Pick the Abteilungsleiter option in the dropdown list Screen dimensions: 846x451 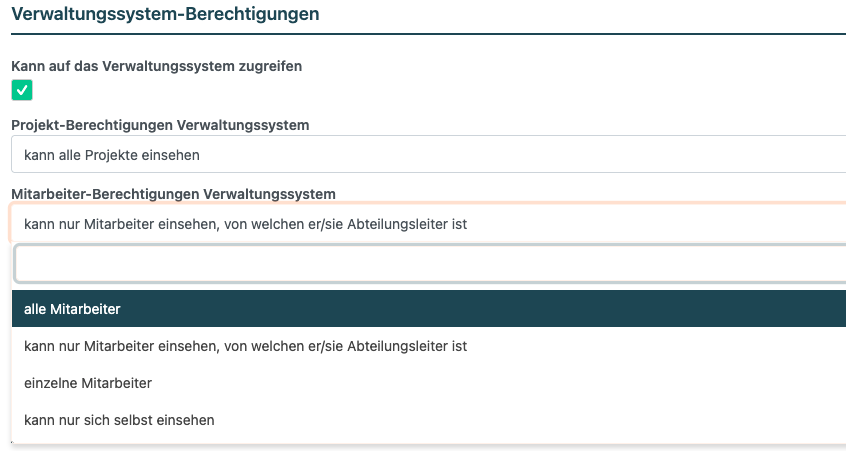coord(245,346)
